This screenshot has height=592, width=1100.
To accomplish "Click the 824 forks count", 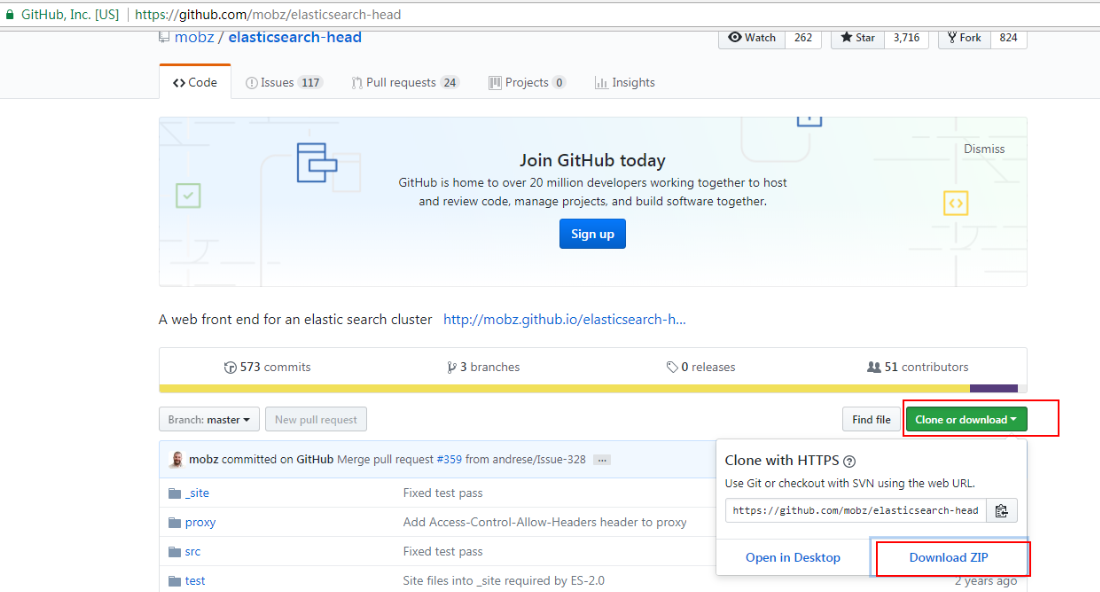I will [x=1008, y=38].
